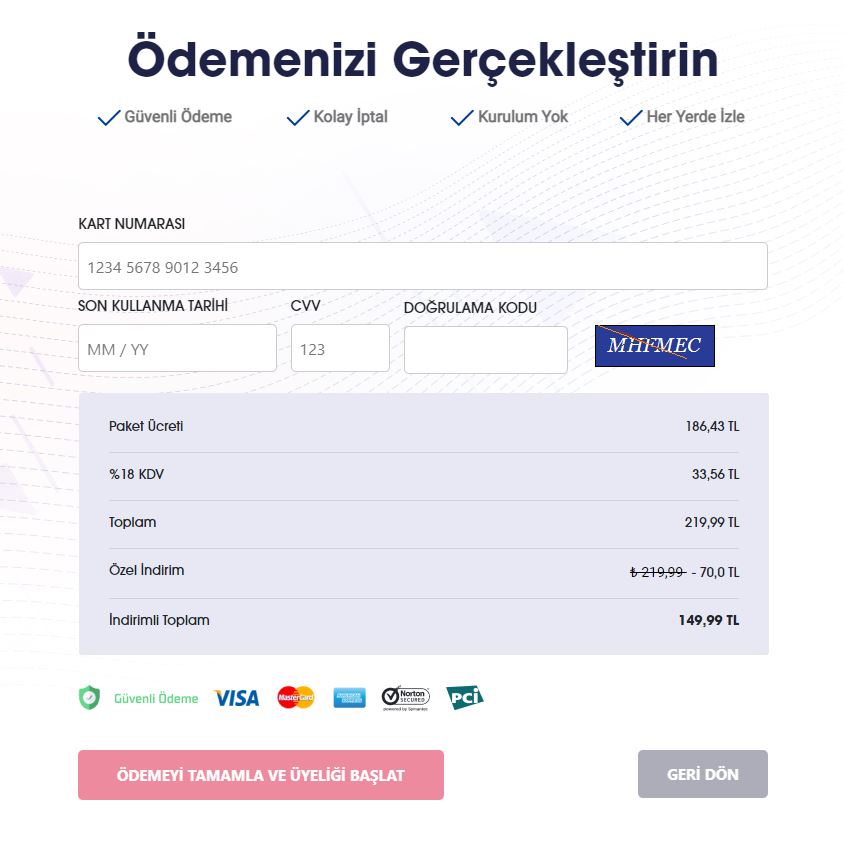Click the checkmark beside Kurulum Yok

(x=462, y=118)
